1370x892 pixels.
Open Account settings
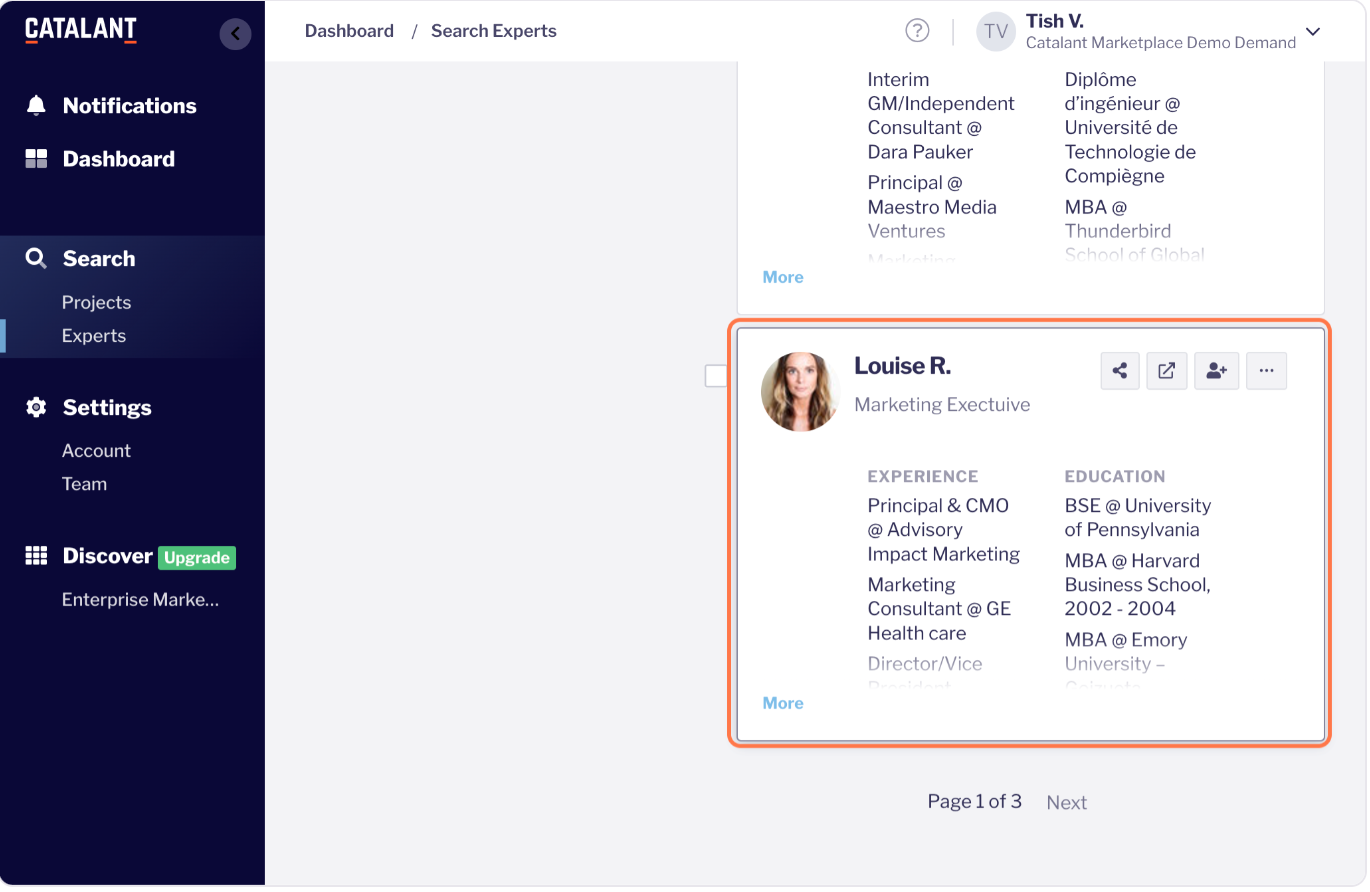click(96, 451)
